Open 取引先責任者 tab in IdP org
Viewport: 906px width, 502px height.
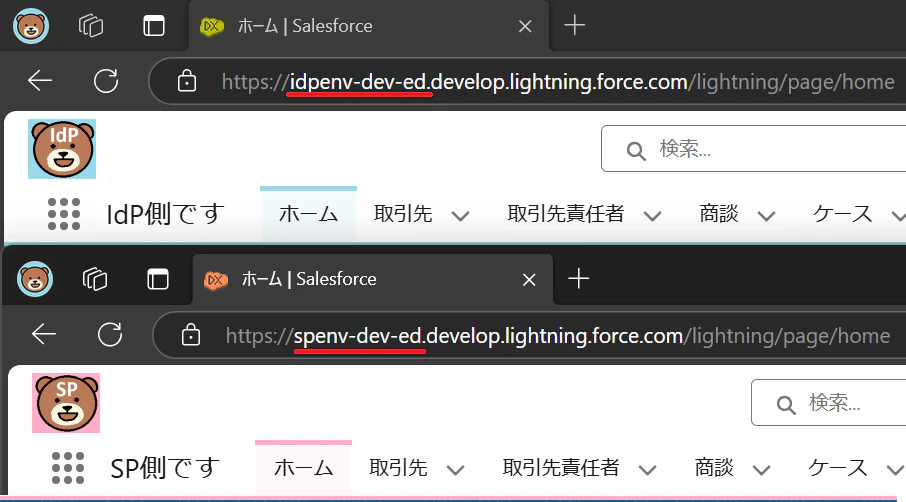coord(566,214)
